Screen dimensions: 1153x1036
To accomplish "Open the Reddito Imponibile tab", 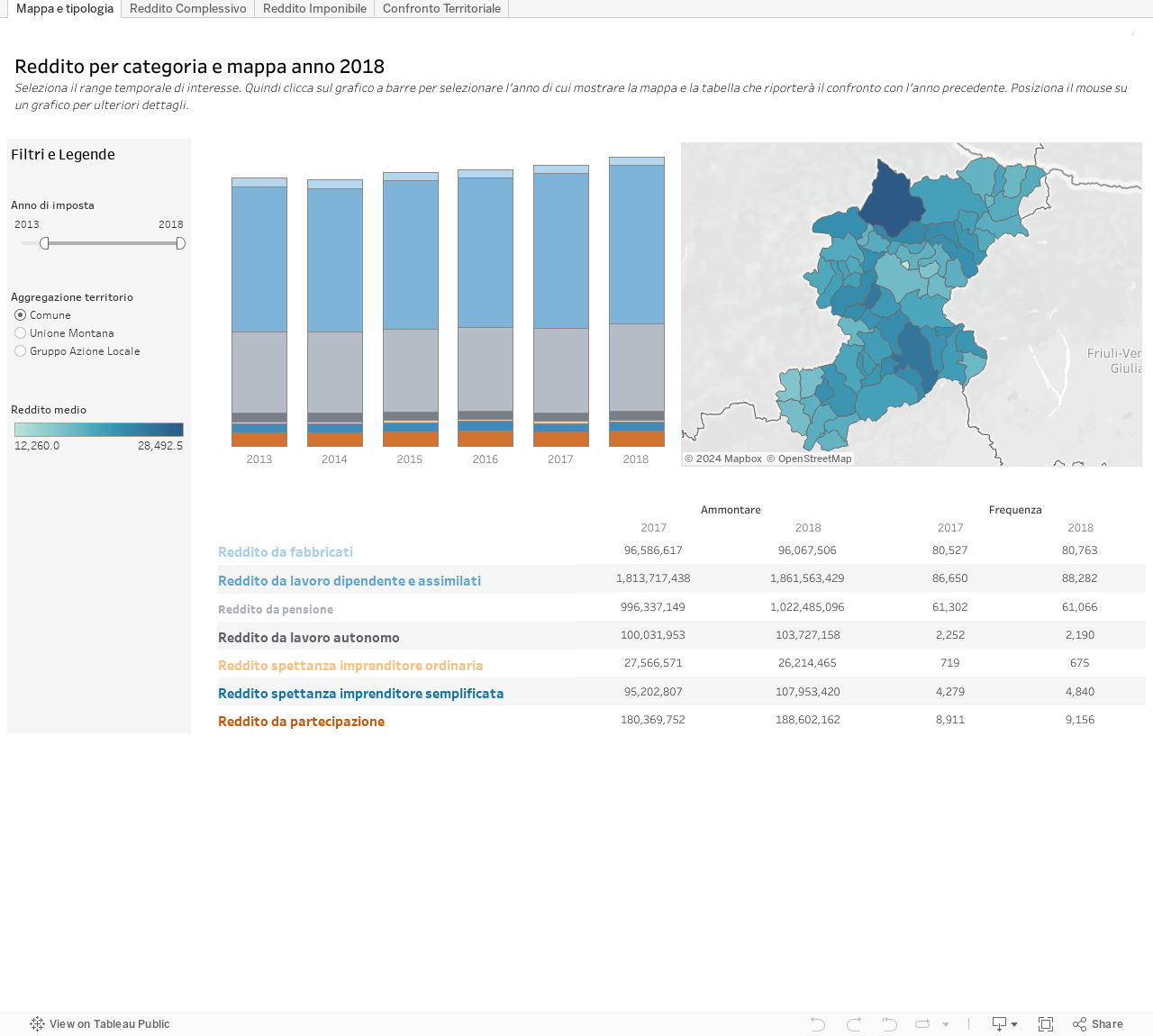I will (x=314, y=8).
